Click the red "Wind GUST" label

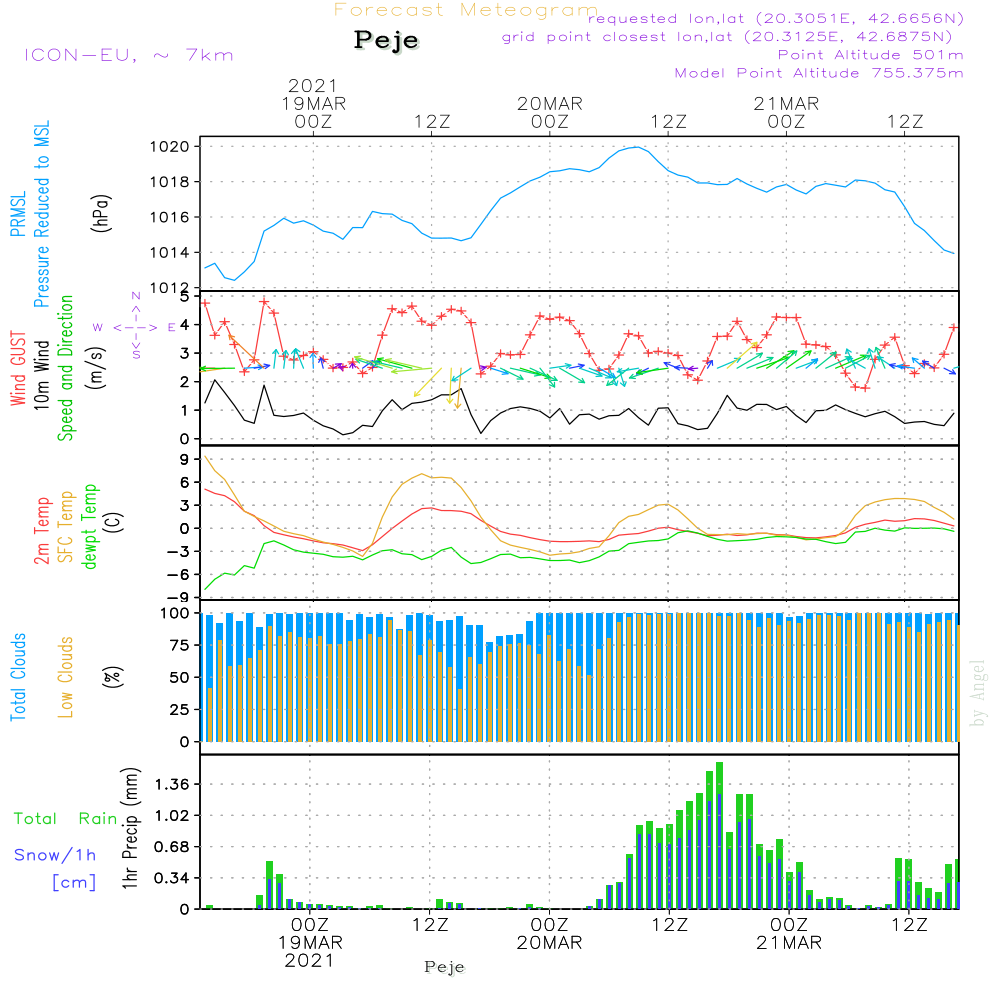pyautogui.click(x=18, y=368)
